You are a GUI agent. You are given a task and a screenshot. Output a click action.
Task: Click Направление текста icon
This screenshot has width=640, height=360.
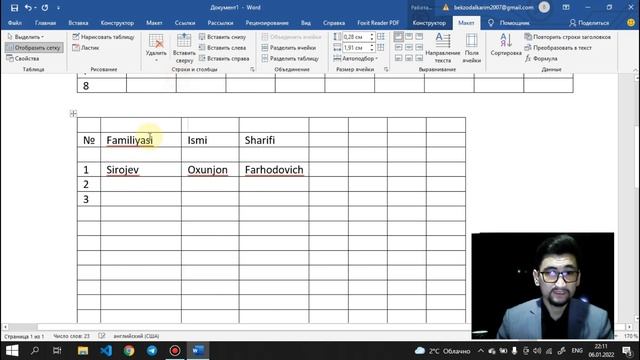(x=442, y=48)
